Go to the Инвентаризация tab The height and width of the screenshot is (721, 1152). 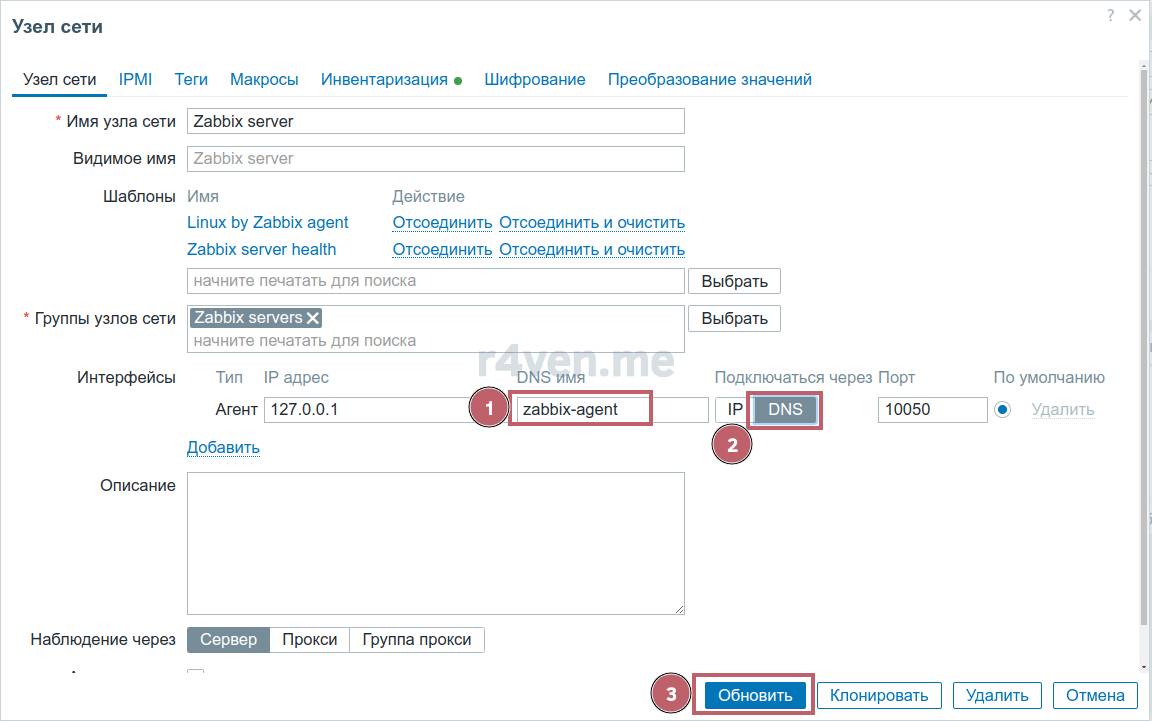(x=384, y=79)
